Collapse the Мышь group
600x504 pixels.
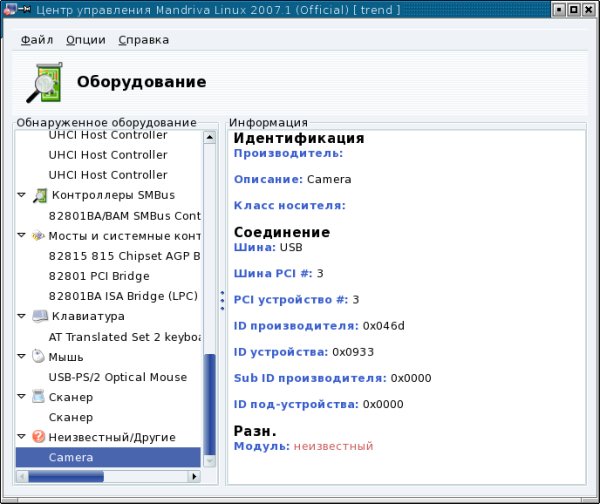click(22, 356)
